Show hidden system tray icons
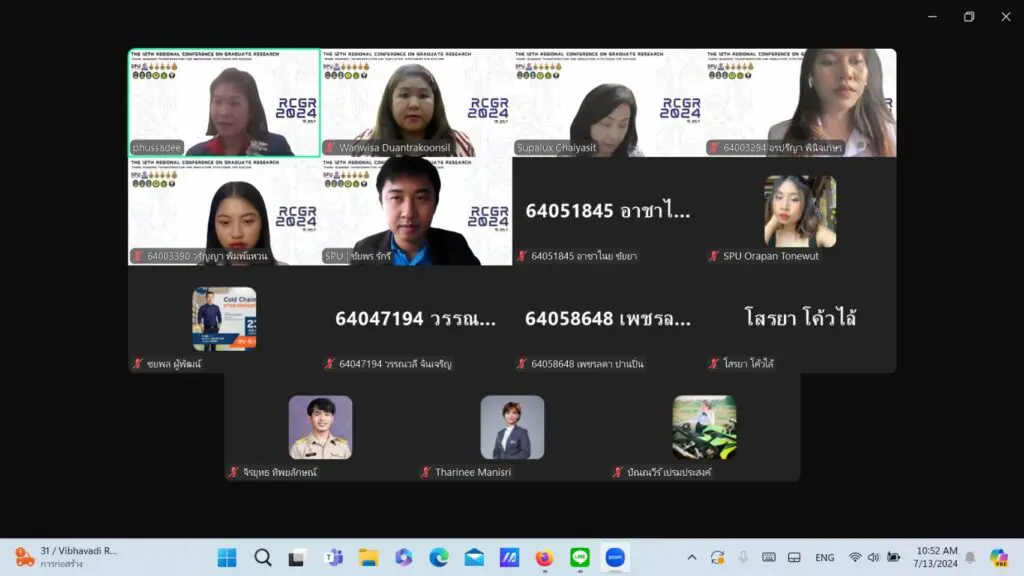The height and width of the screenshot is (576, 1024). tap(692, 558)
